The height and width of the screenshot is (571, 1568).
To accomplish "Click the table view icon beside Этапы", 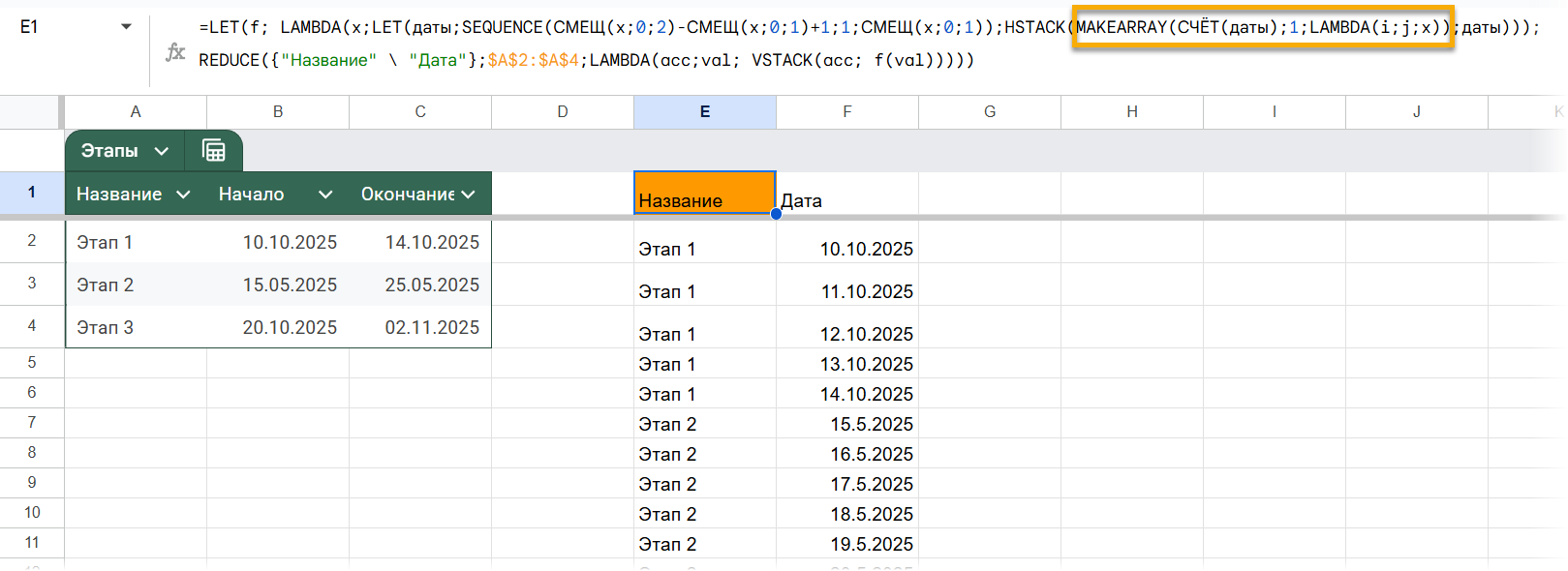I will [213, 150].
